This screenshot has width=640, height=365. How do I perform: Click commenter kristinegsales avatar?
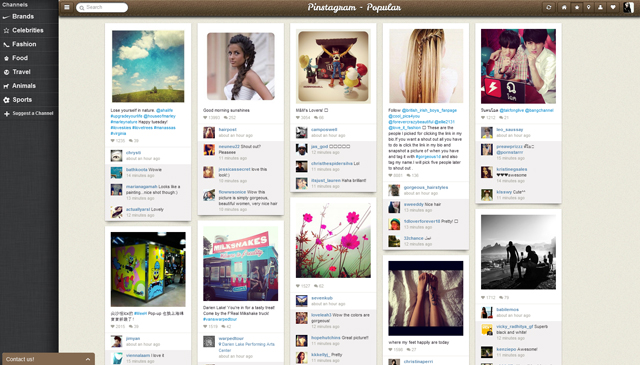coord(487,172)
